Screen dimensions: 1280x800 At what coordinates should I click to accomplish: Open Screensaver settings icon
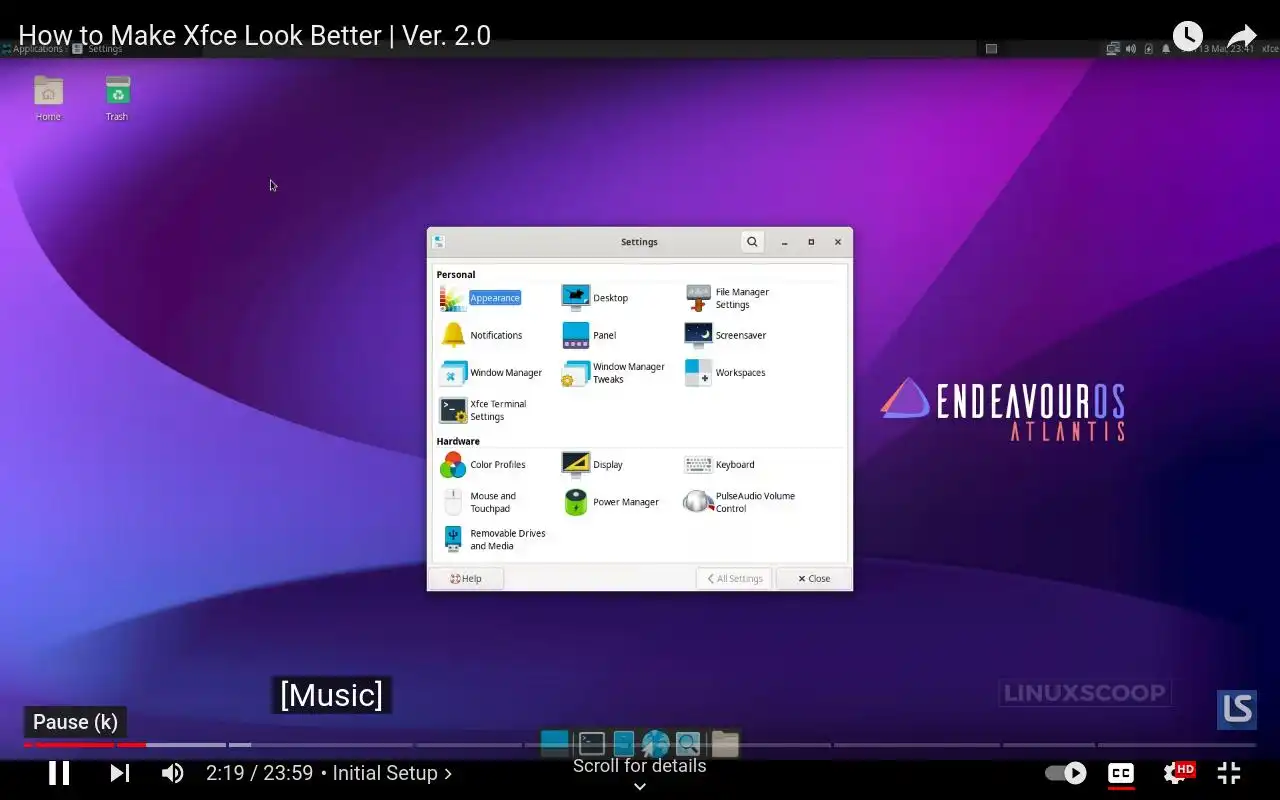click(698, 335)
